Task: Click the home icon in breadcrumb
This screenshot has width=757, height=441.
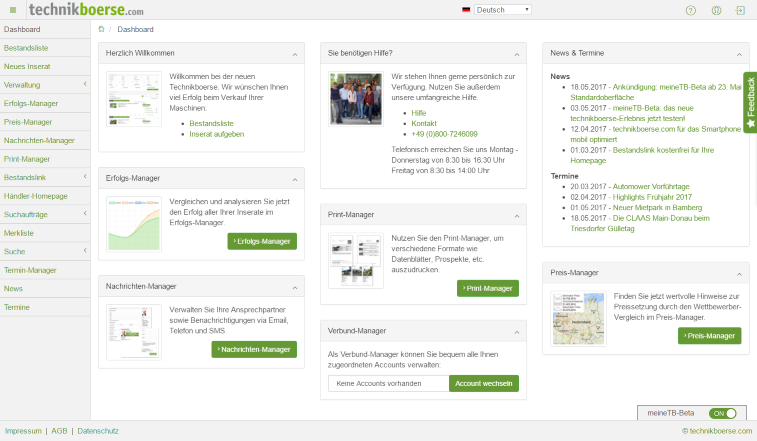Action: click(101, 29)
